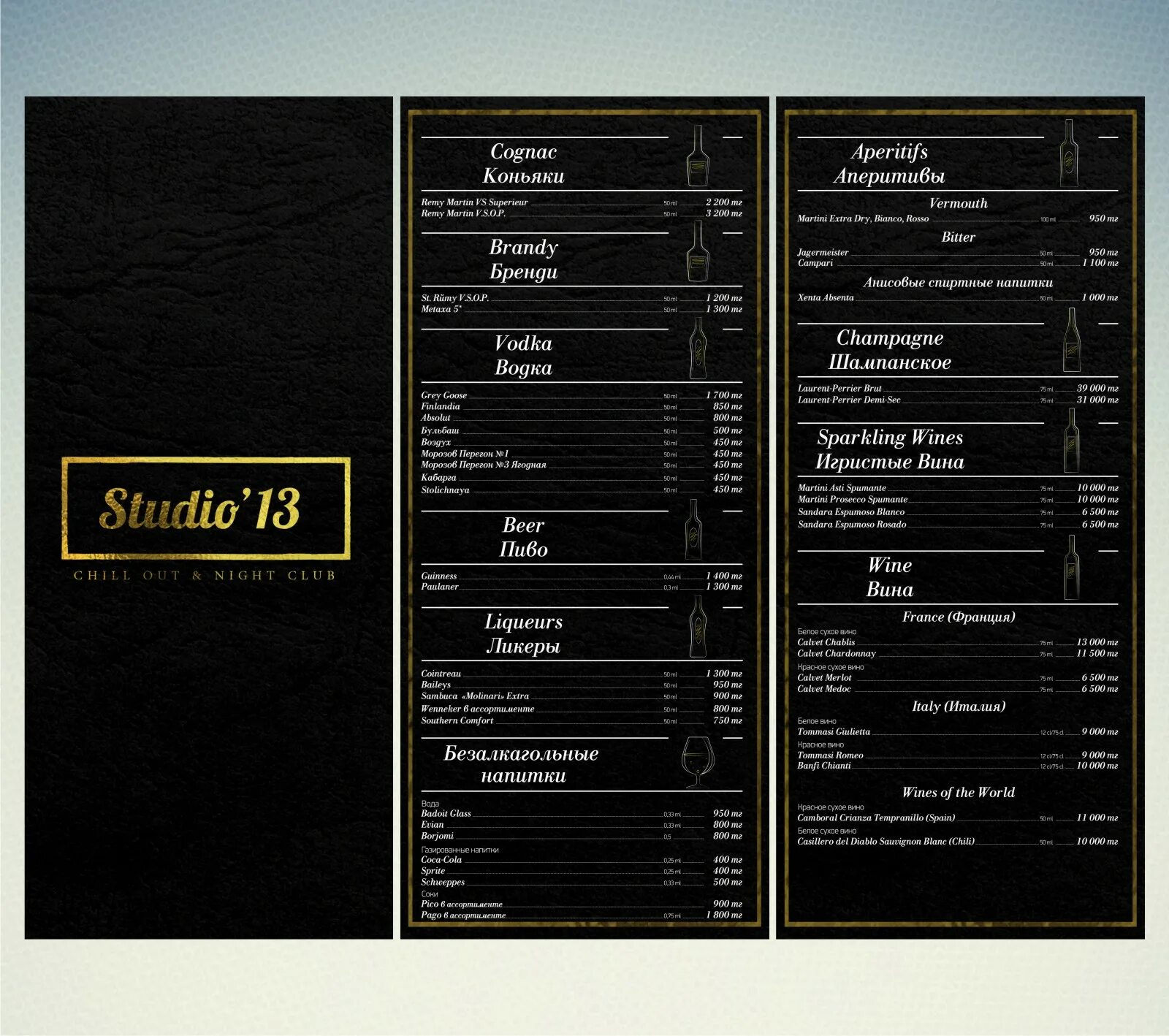Click the Beer section bottle icon
The height and width of the screenshot is (1036, 1169).
tap(694, 530)
